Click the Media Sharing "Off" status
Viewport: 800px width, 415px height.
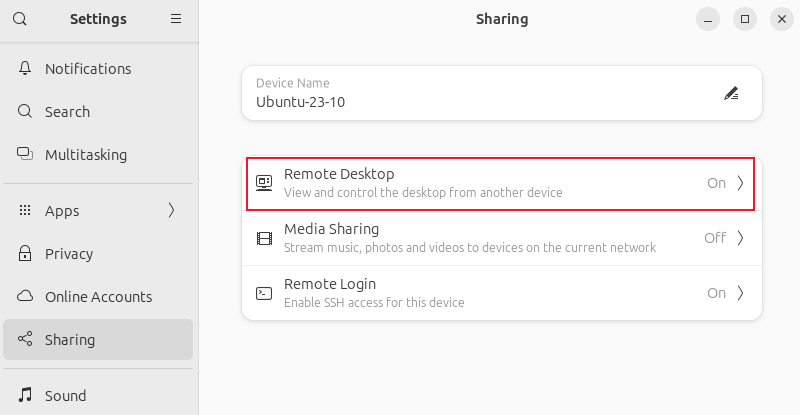[x=714, y=238]
